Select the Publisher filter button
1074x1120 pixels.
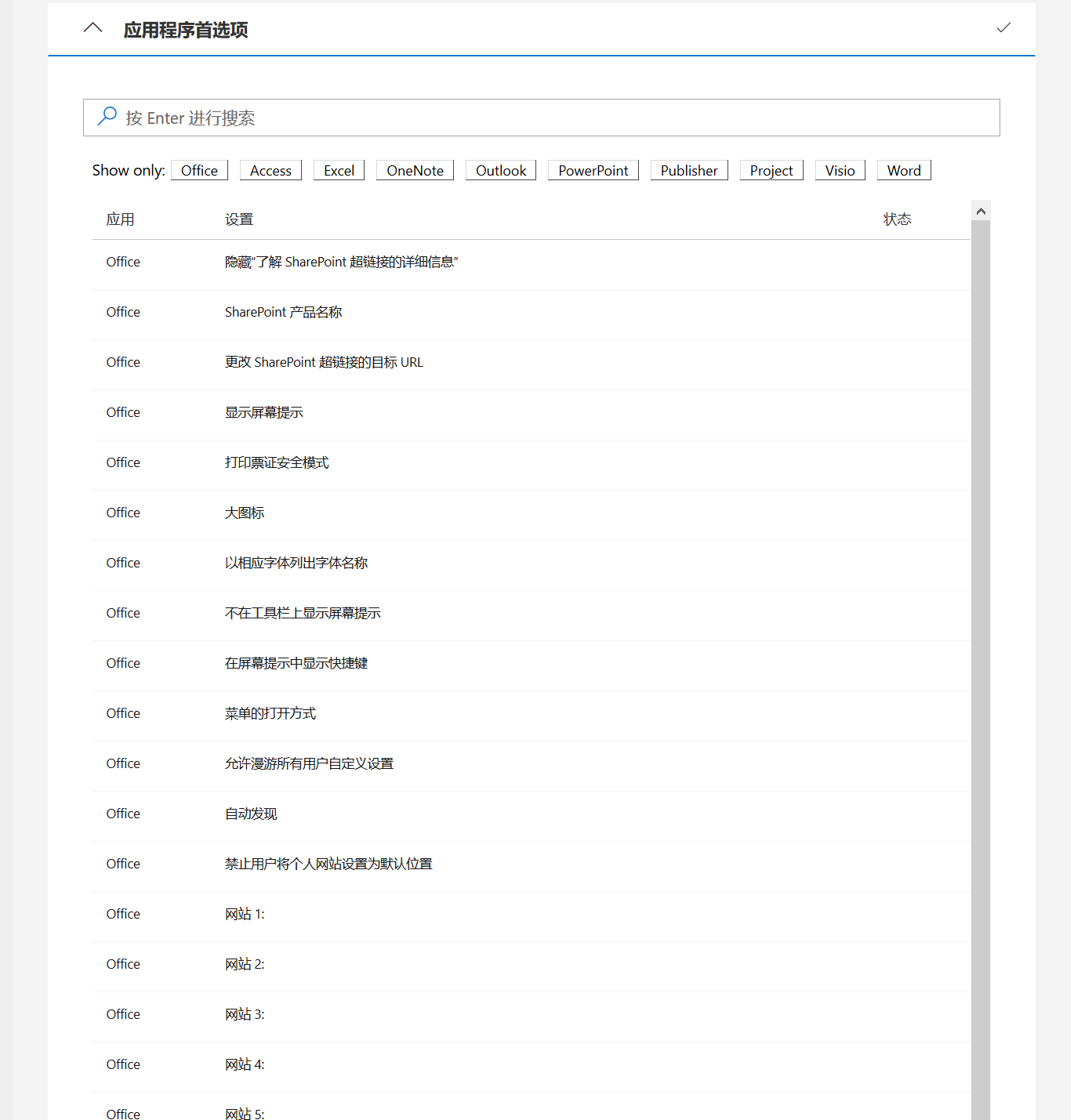click(689, 170)
